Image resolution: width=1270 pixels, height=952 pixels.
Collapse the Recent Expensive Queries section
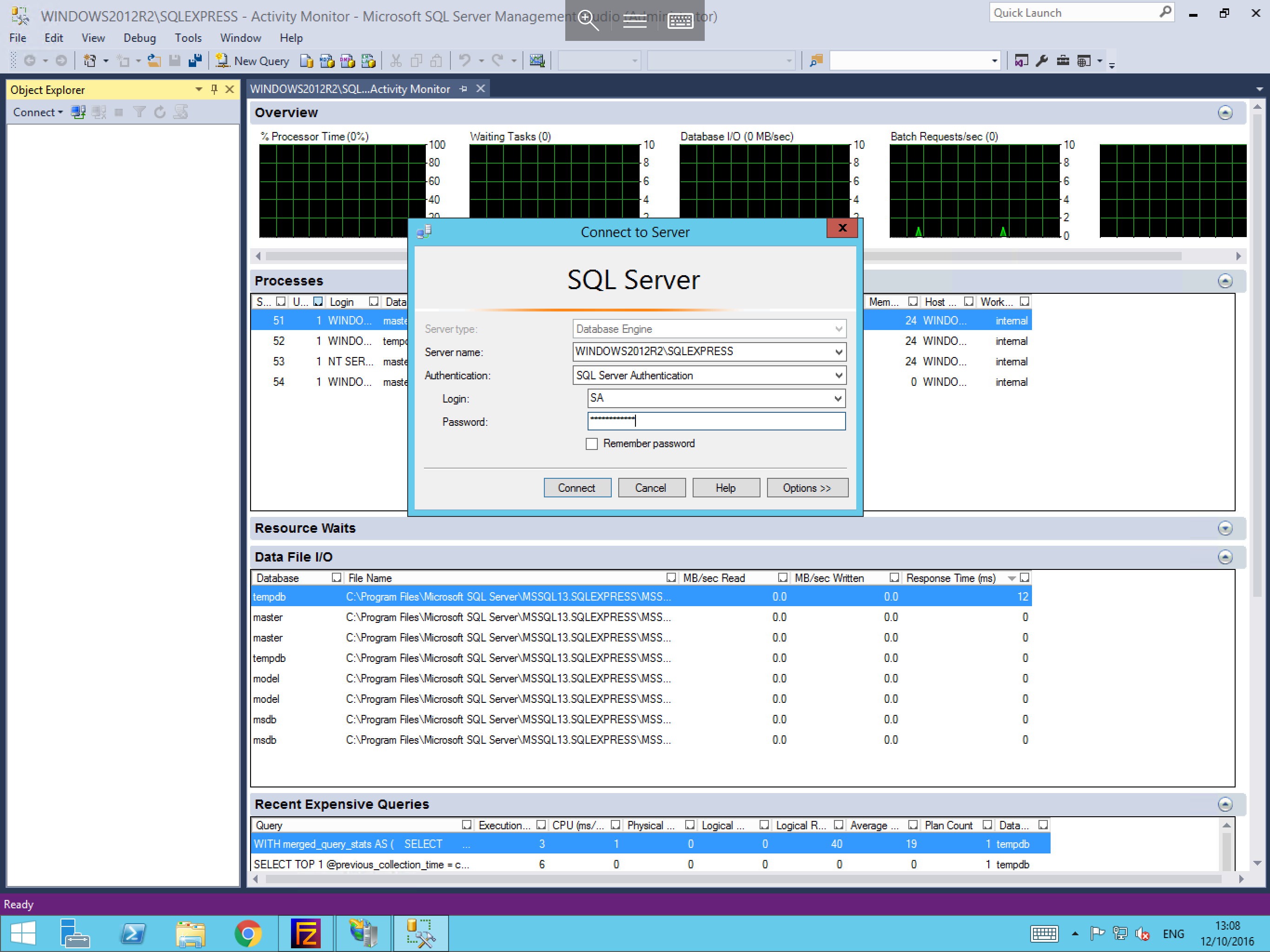pos(1225,805)
